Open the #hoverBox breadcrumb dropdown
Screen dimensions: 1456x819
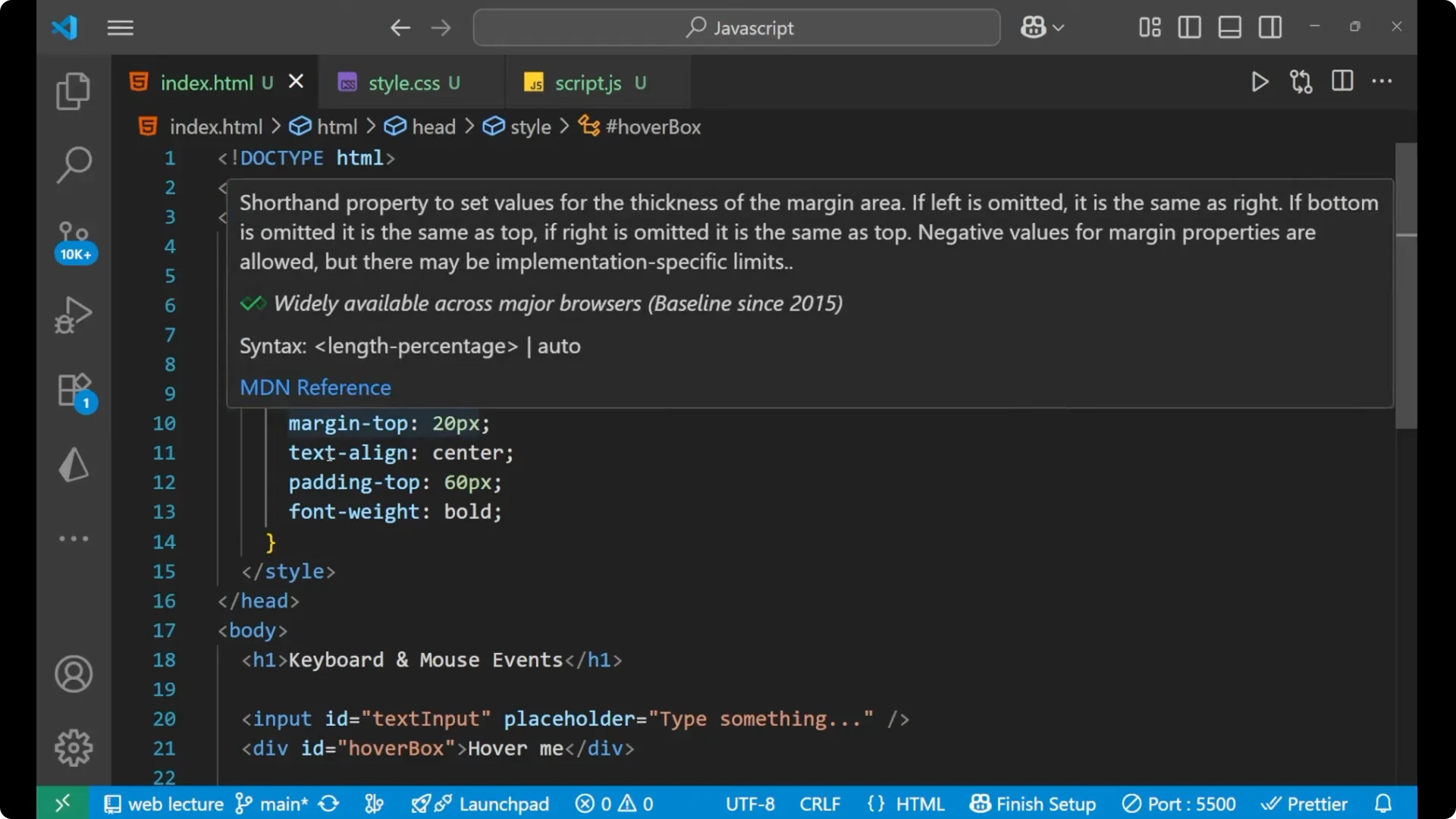click(x=654, y=126)
